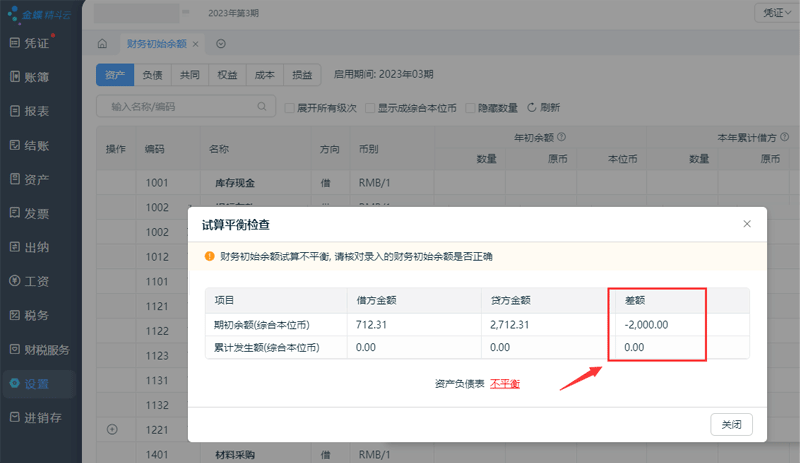Click the search magnifier icon
The width and height of the screenshot is (800, 463).
263,106
